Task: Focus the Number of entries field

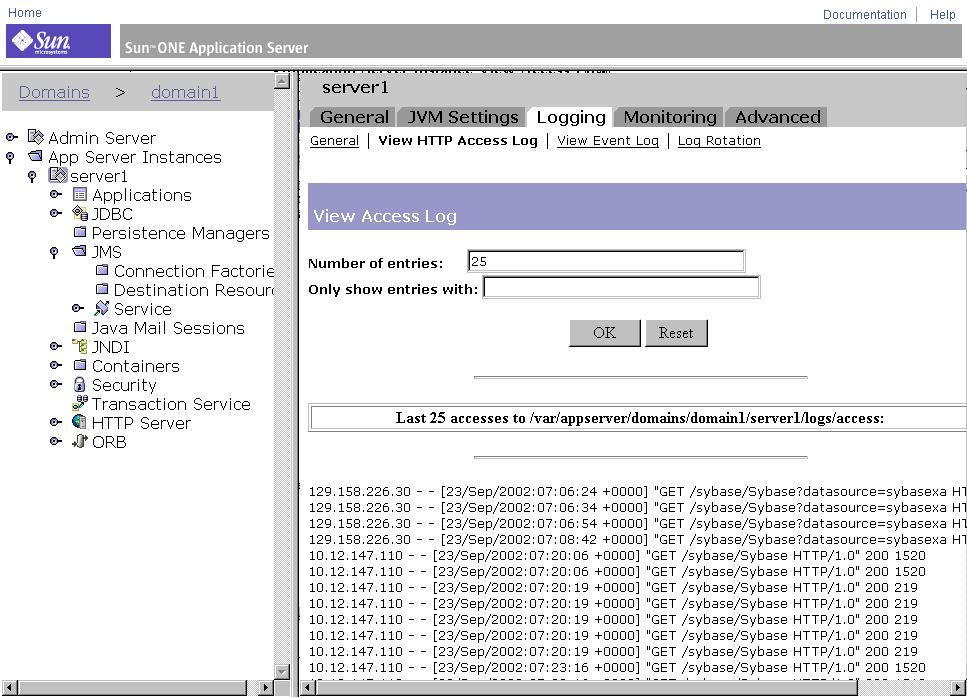Action: coord(606,261)
